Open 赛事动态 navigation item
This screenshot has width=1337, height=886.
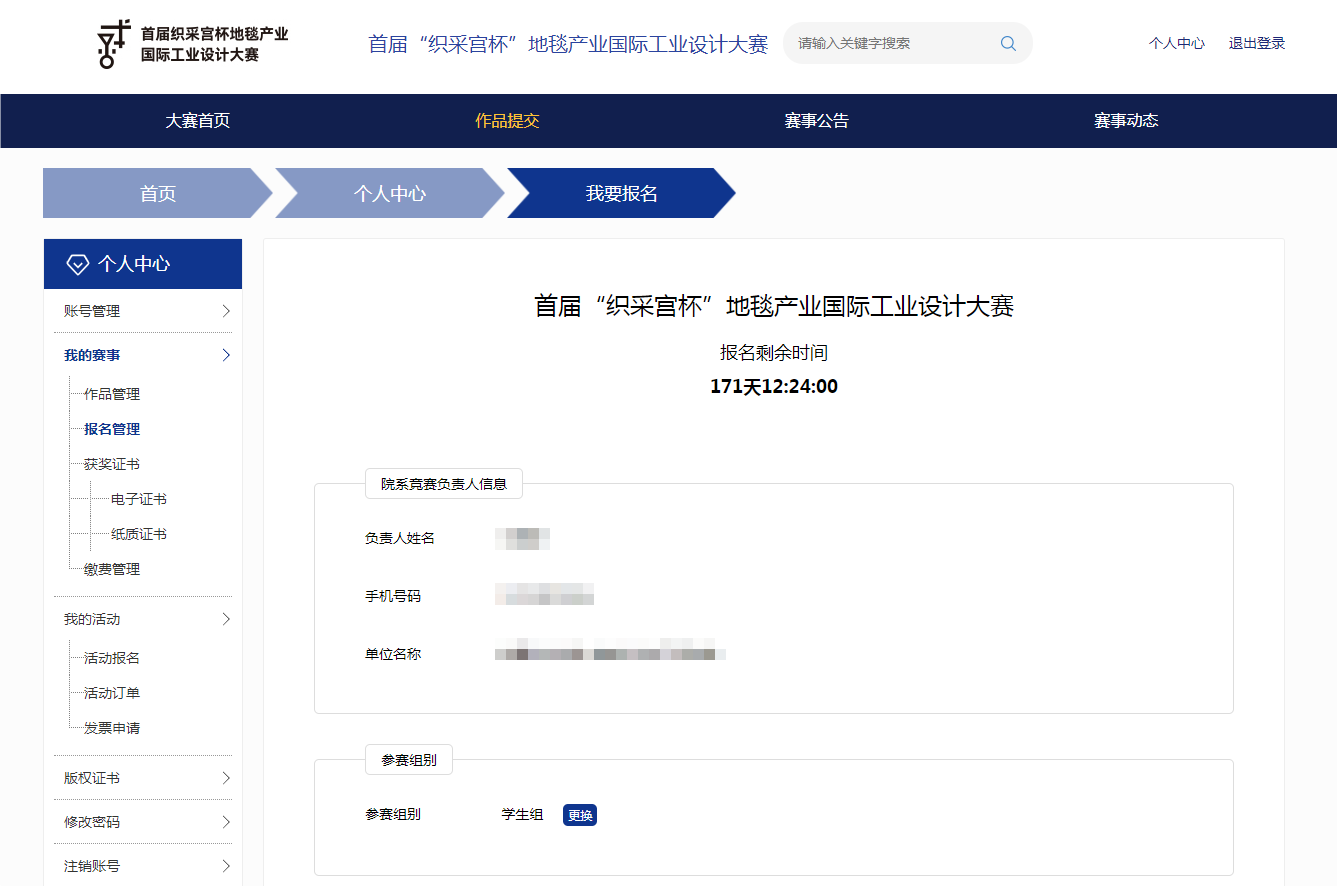tap(1126, 121)
